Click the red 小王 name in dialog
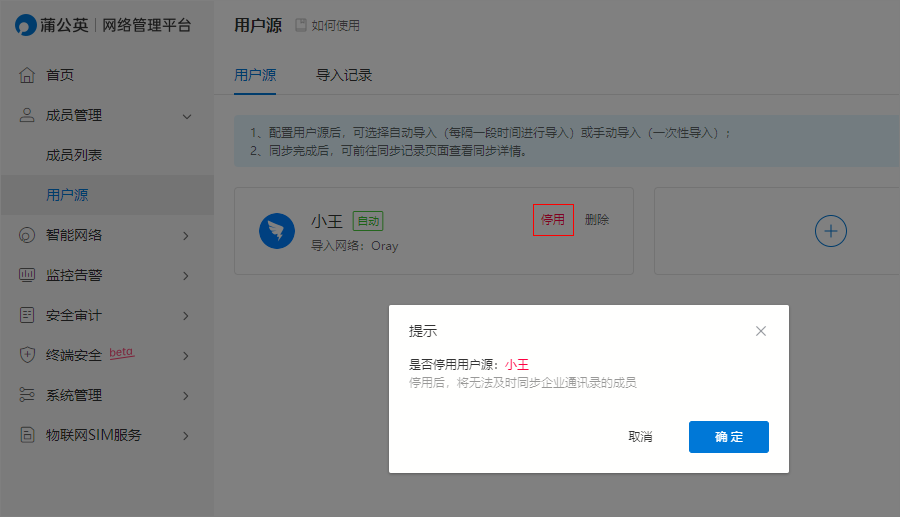900x517 pixels. [x=517, y=364]
